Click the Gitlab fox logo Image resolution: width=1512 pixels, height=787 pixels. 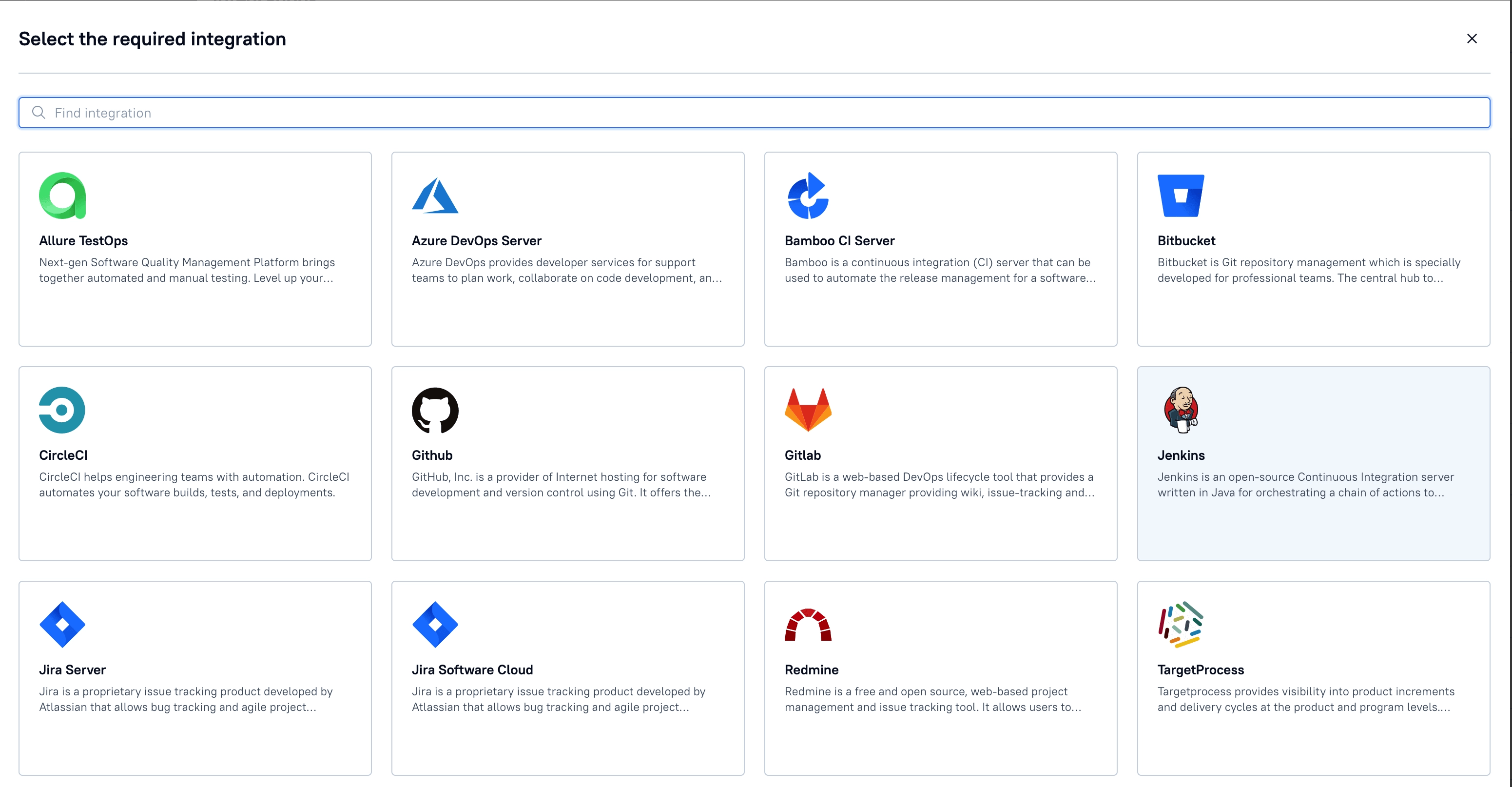pos(808,410)
